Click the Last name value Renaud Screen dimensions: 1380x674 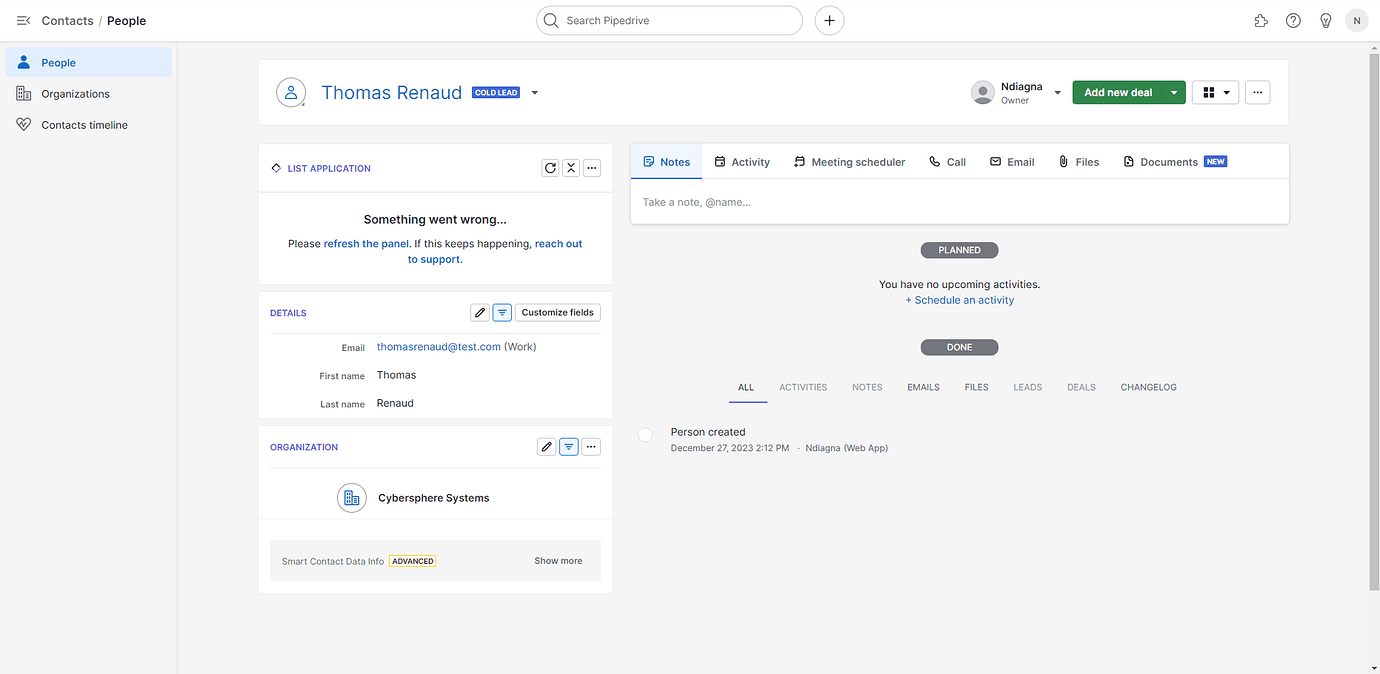395,403
